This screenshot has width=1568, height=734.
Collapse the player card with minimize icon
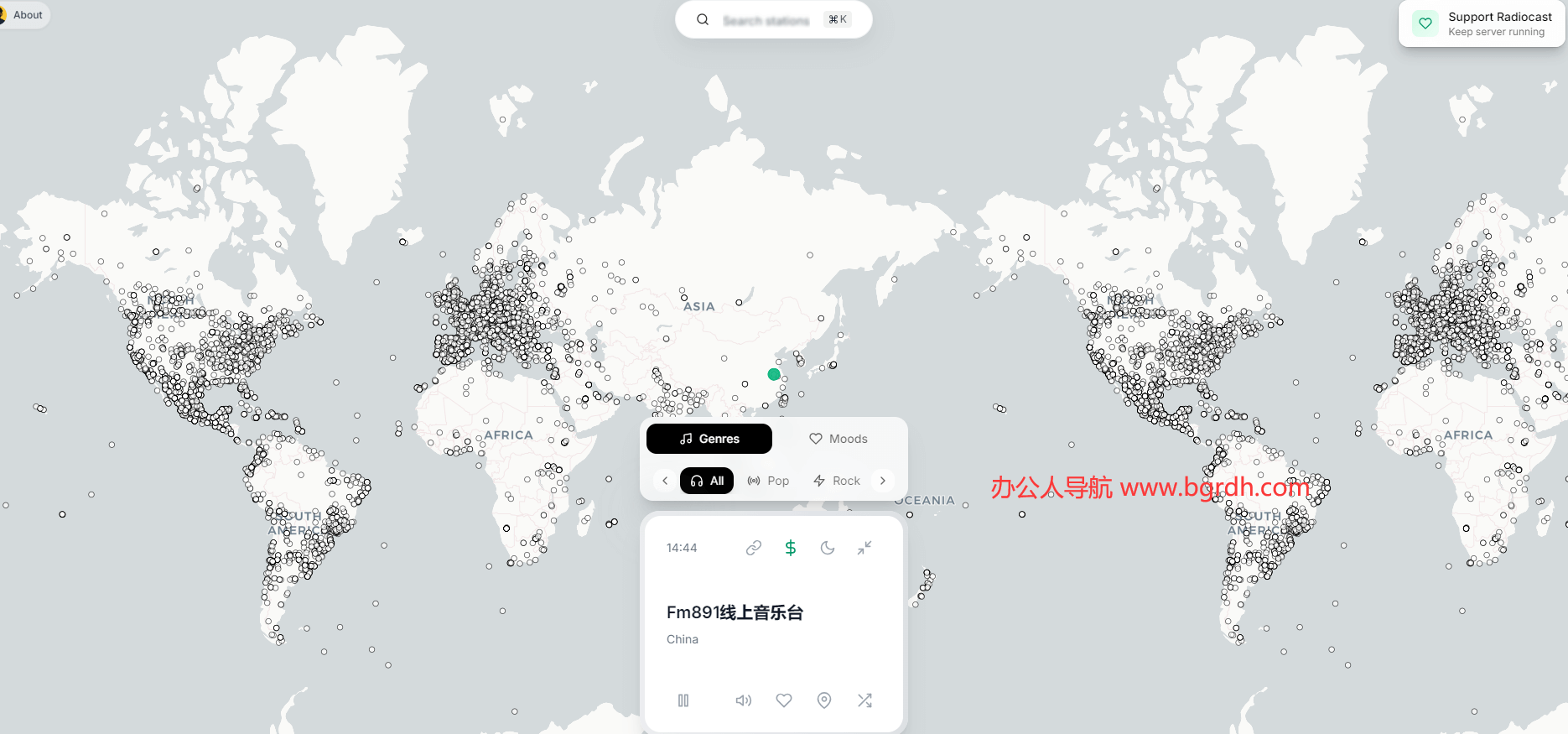[864, 548]
